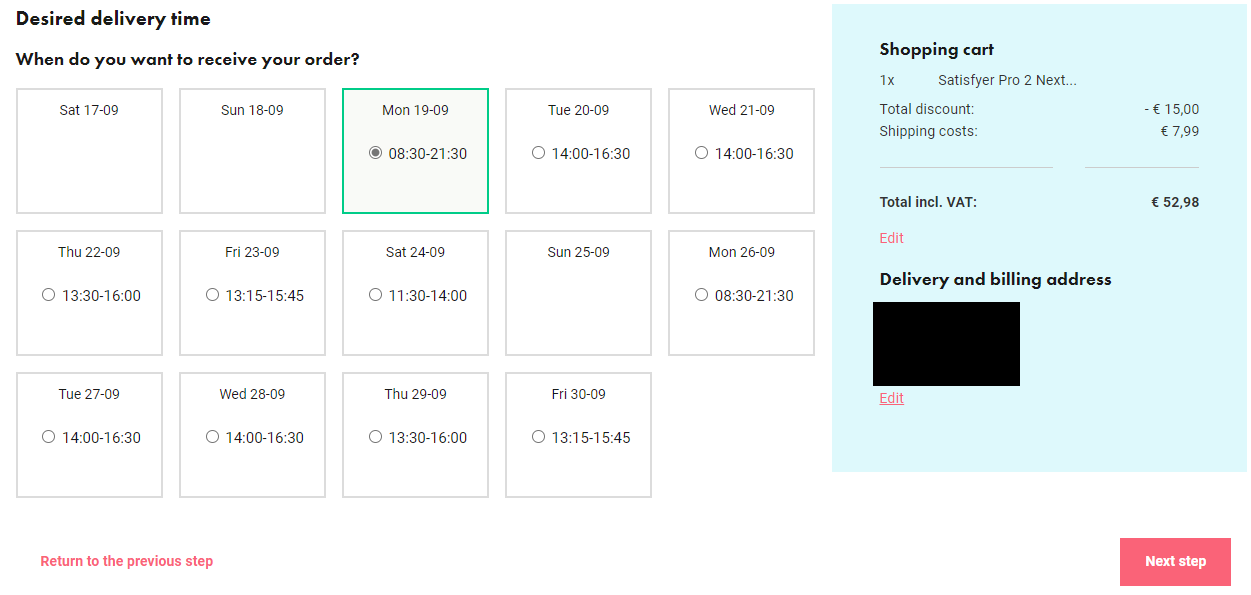Click Satisfyer Pro 2 Next cart item

(x=1007, y=80)
